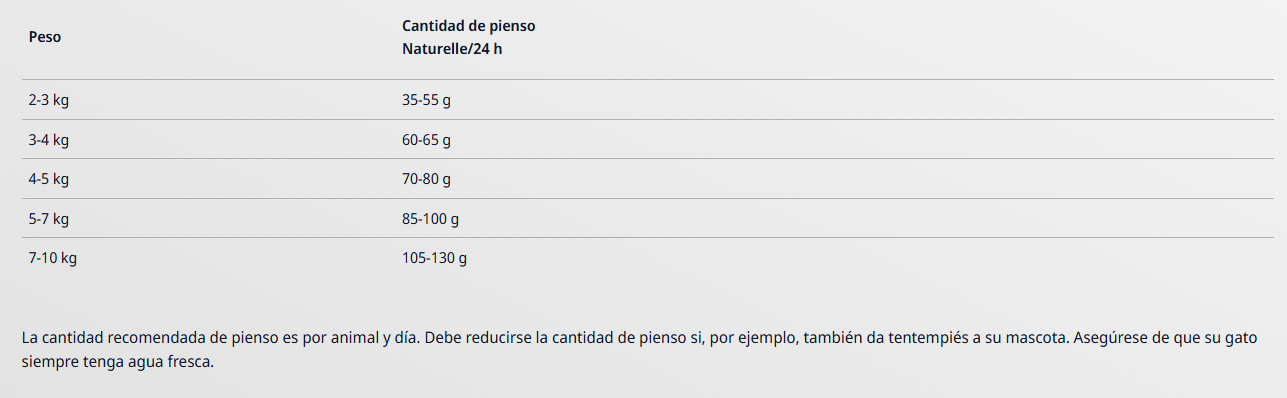1287x398 pixels.
Task: Click the 105-130 g amount cell
Action: click(434, 258)
